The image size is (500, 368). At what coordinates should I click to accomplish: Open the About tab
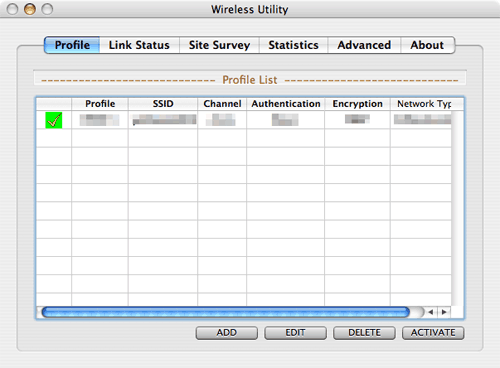[x=427, y=45]
